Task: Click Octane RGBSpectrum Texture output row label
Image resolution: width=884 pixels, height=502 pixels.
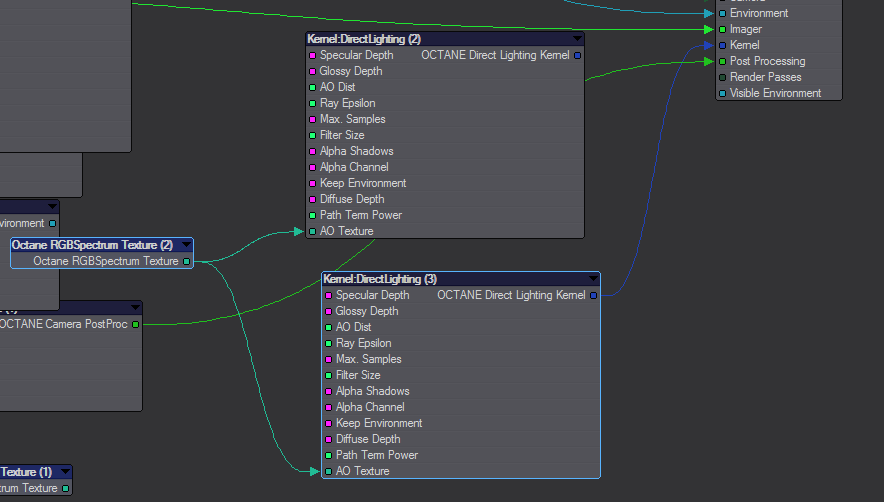Action: pos(105,261)
